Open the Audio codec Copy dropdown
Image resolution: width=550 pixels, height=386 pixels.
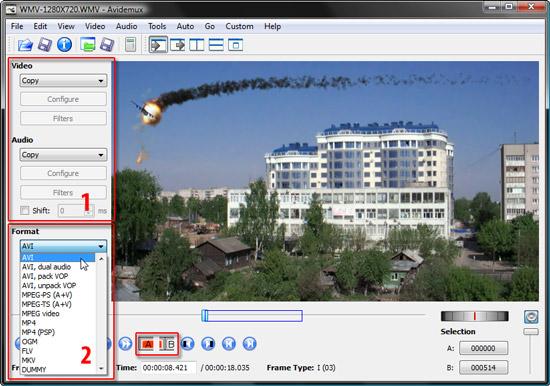click(63, 155)
